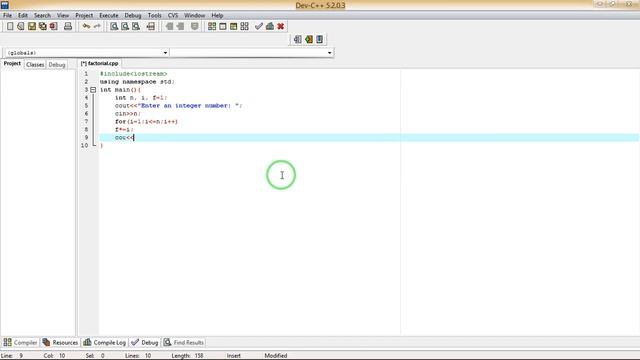640x360 pixels.
Task: Click the red X stop icon
Action: (x=281, y=27)
